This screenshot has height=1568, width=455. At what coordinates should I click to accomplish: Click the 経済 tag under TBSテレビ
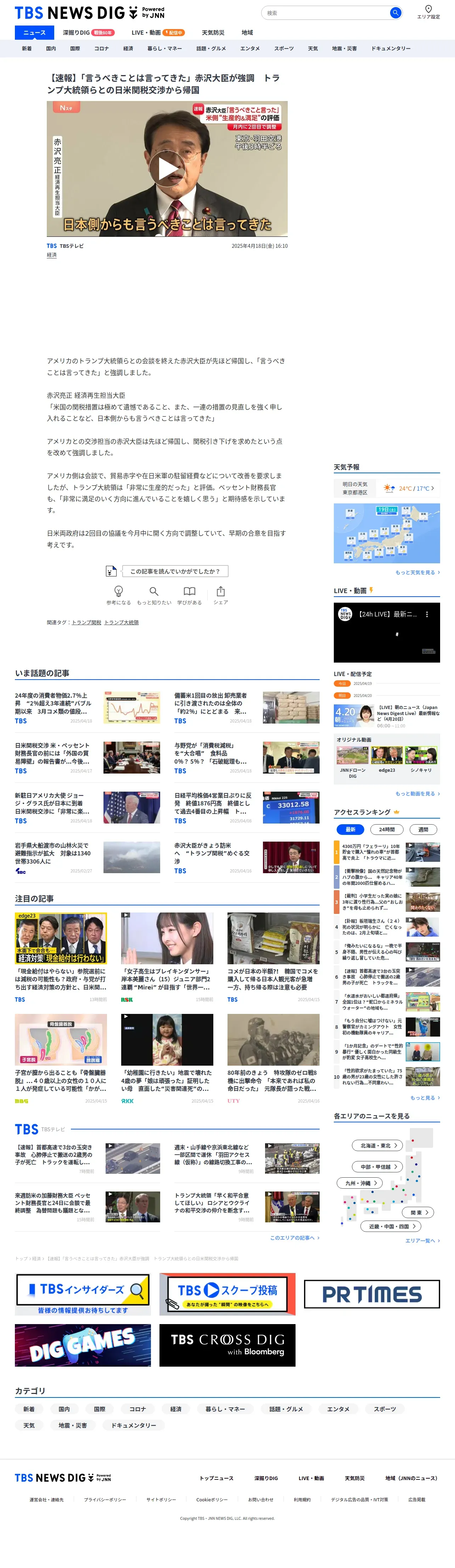coord(52,255)
